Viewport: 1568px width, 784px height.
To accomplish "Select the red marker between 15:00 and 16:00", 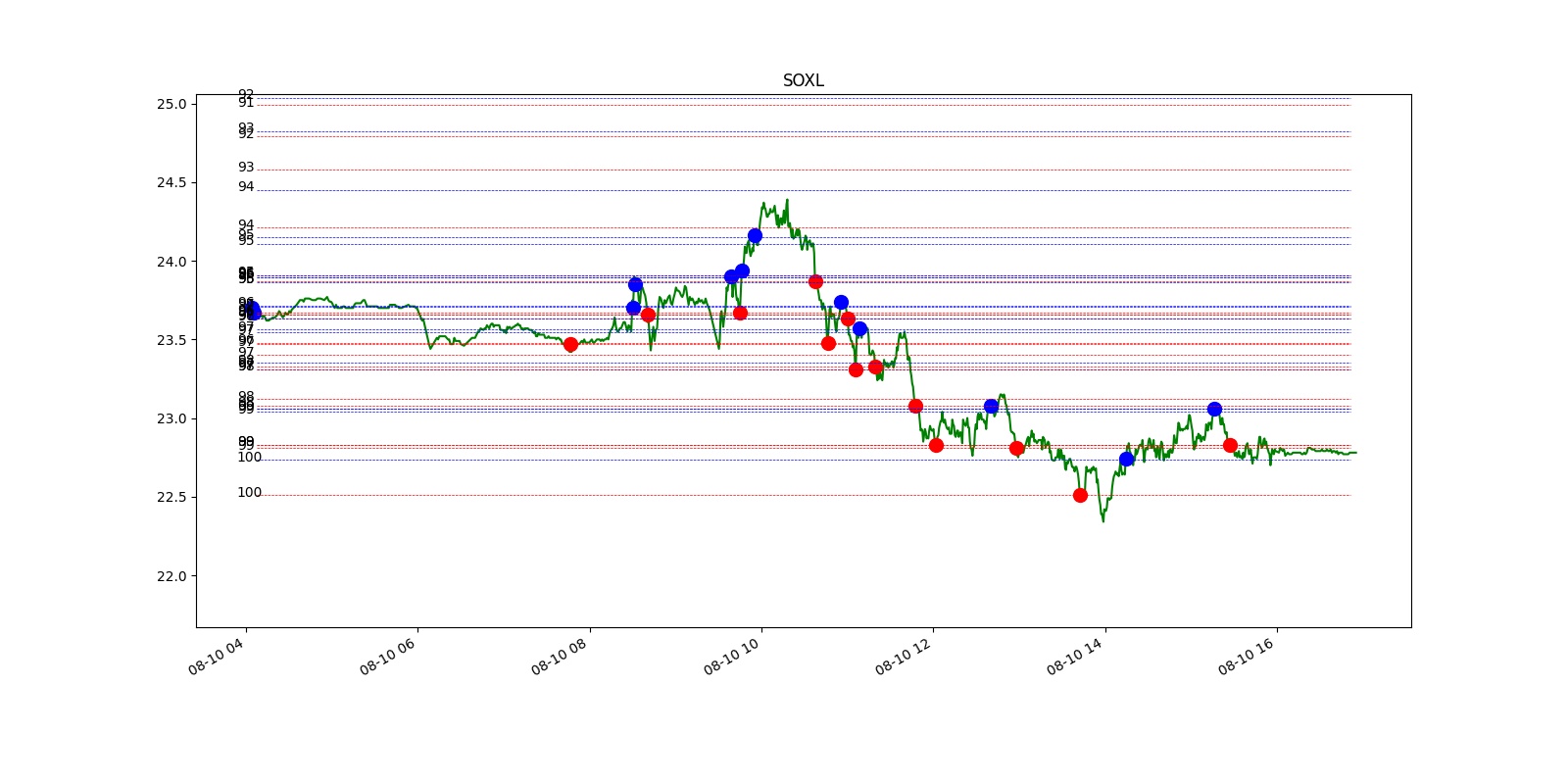I will coord(1230,445).
